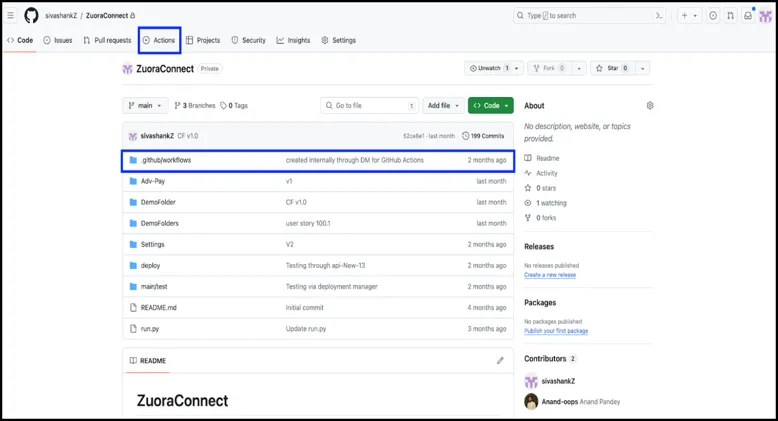Switch to the Issues tab
The image size is (778, 421).
[x=58, y=40]
